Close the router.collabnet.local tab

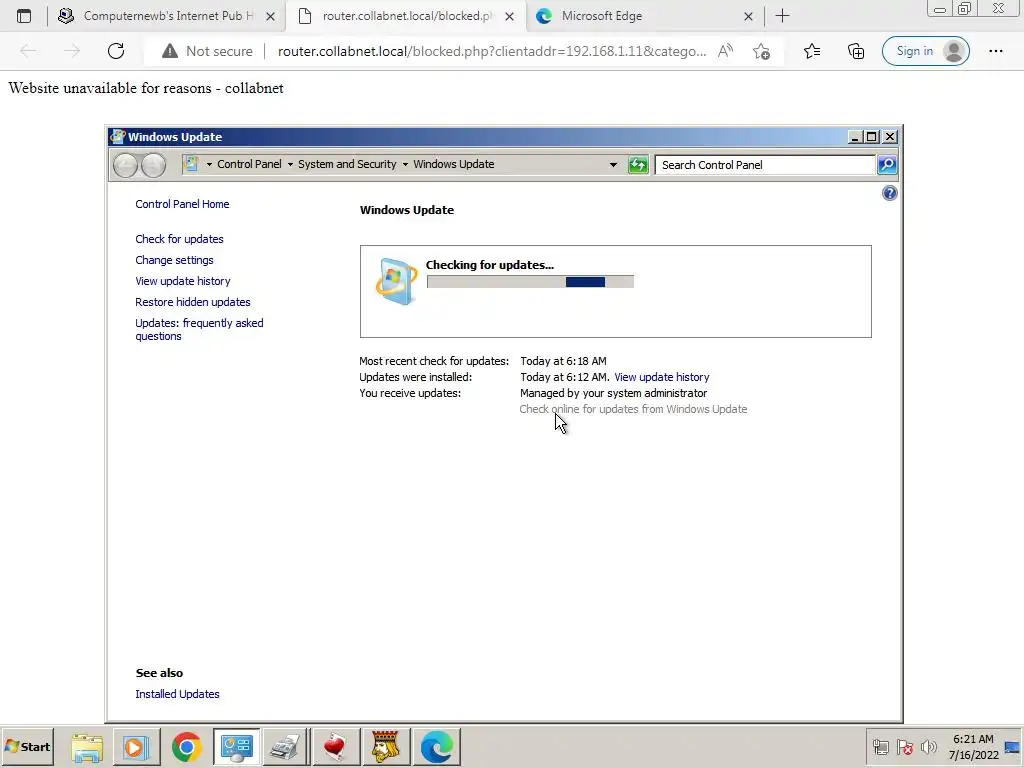pos(509,16)
